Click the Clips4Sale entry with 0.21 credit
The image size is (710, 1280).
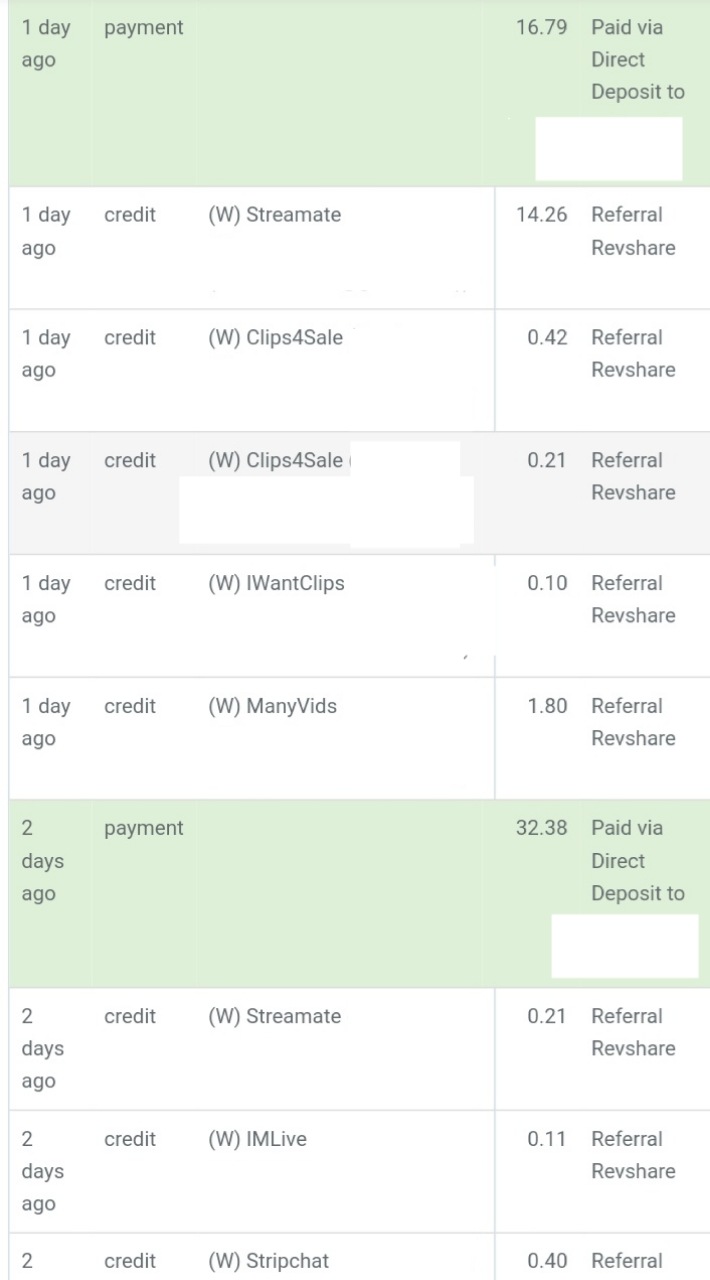click(275, 461)
